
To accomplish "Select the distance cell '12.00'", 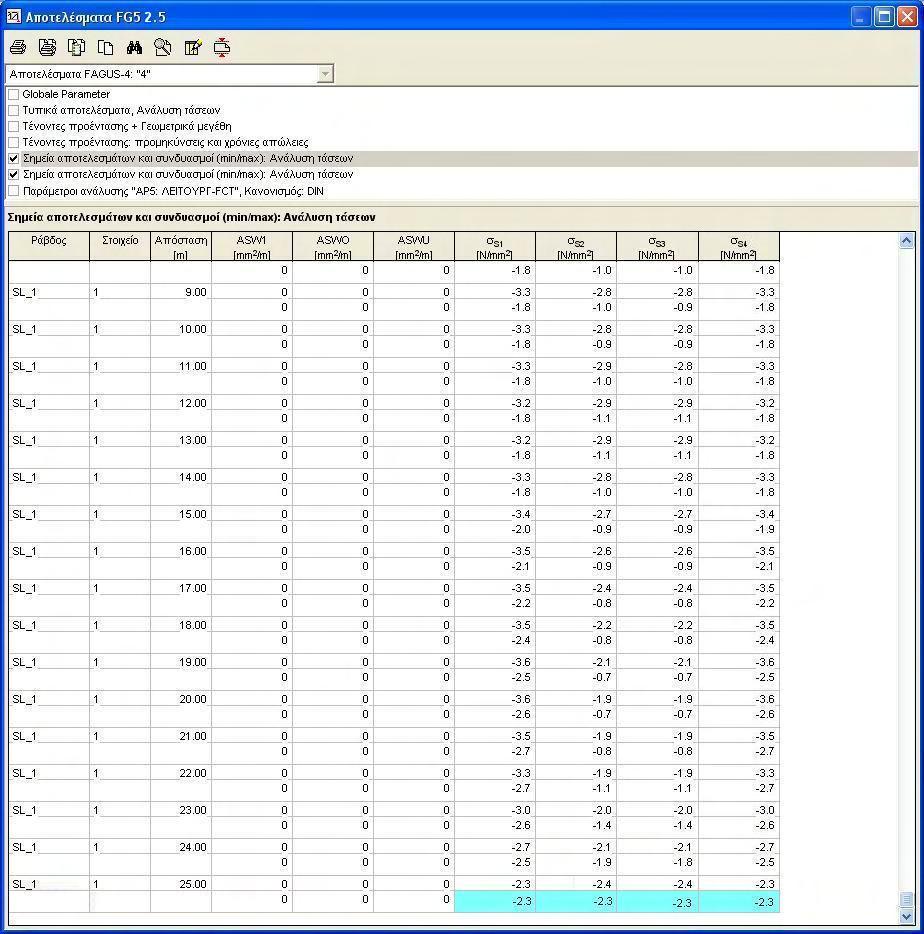I will coord(181,403).
